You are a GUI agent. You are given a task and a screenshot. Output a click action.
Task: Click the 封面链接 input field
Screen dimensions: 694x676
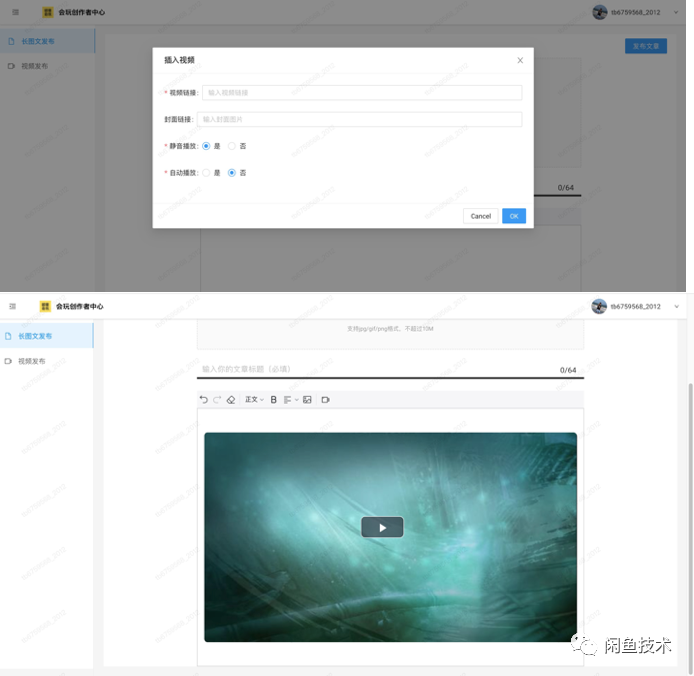tap(359, 119)
